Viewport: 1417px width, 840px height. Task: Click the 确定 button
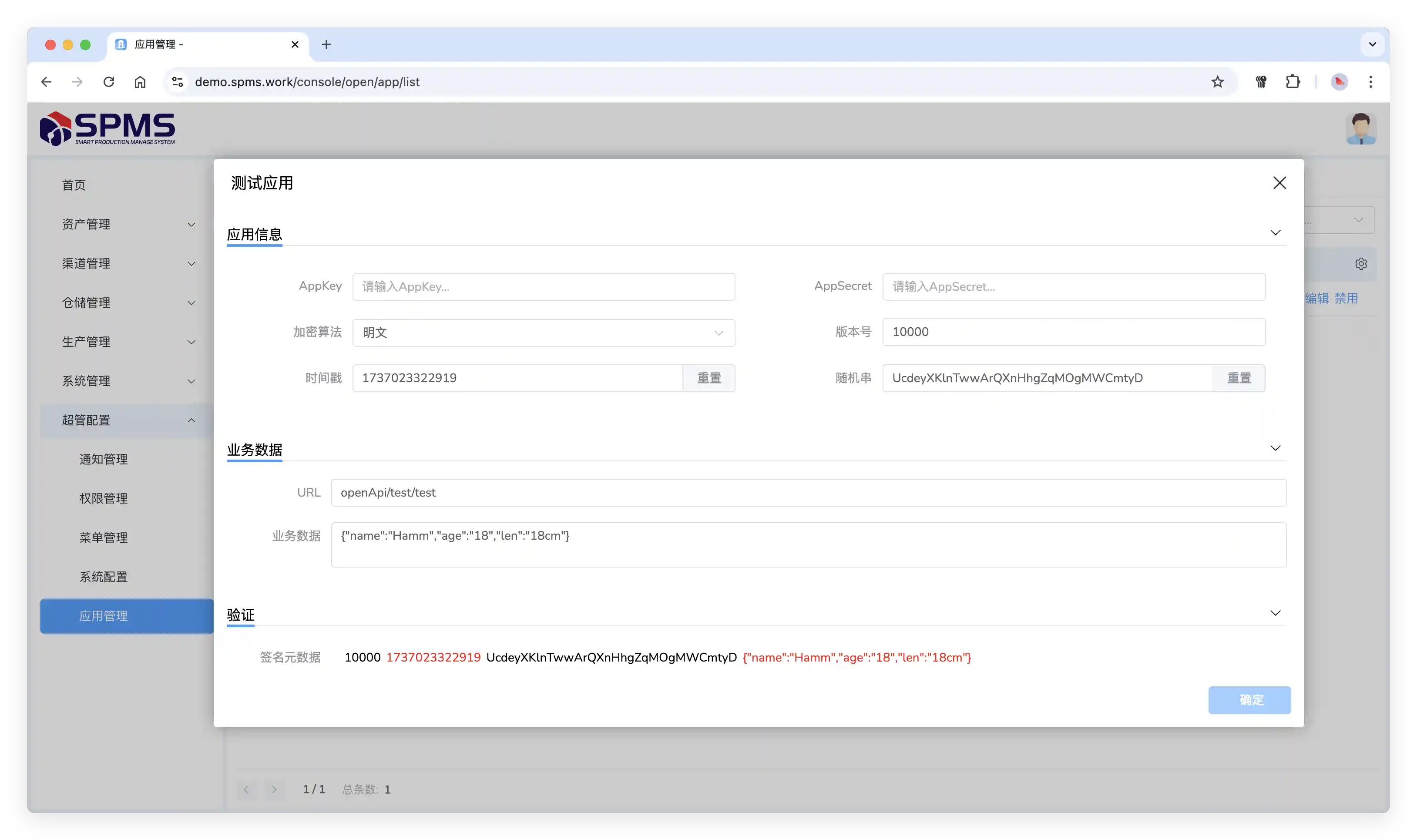click(1249, 700)
